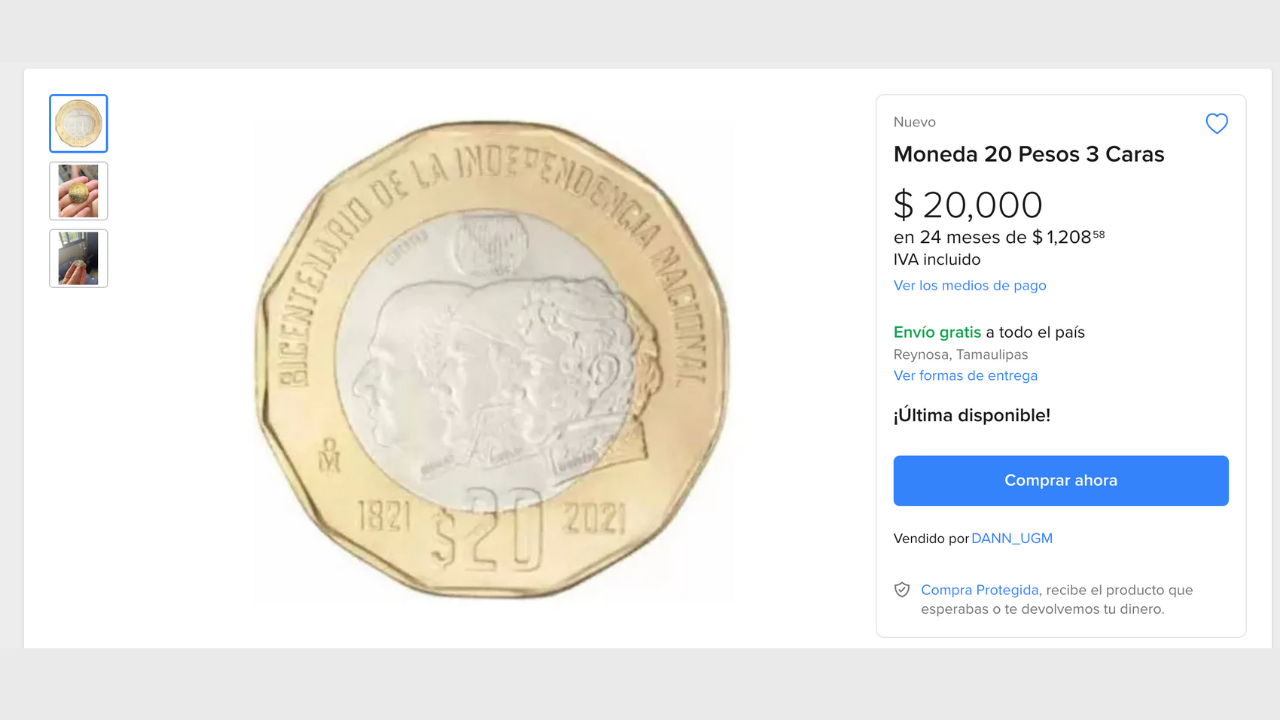The height and width of the screenshot is (720, 1280).
Task: Click the Compra Protegida shield icon
Action: [x=902, y=590]
